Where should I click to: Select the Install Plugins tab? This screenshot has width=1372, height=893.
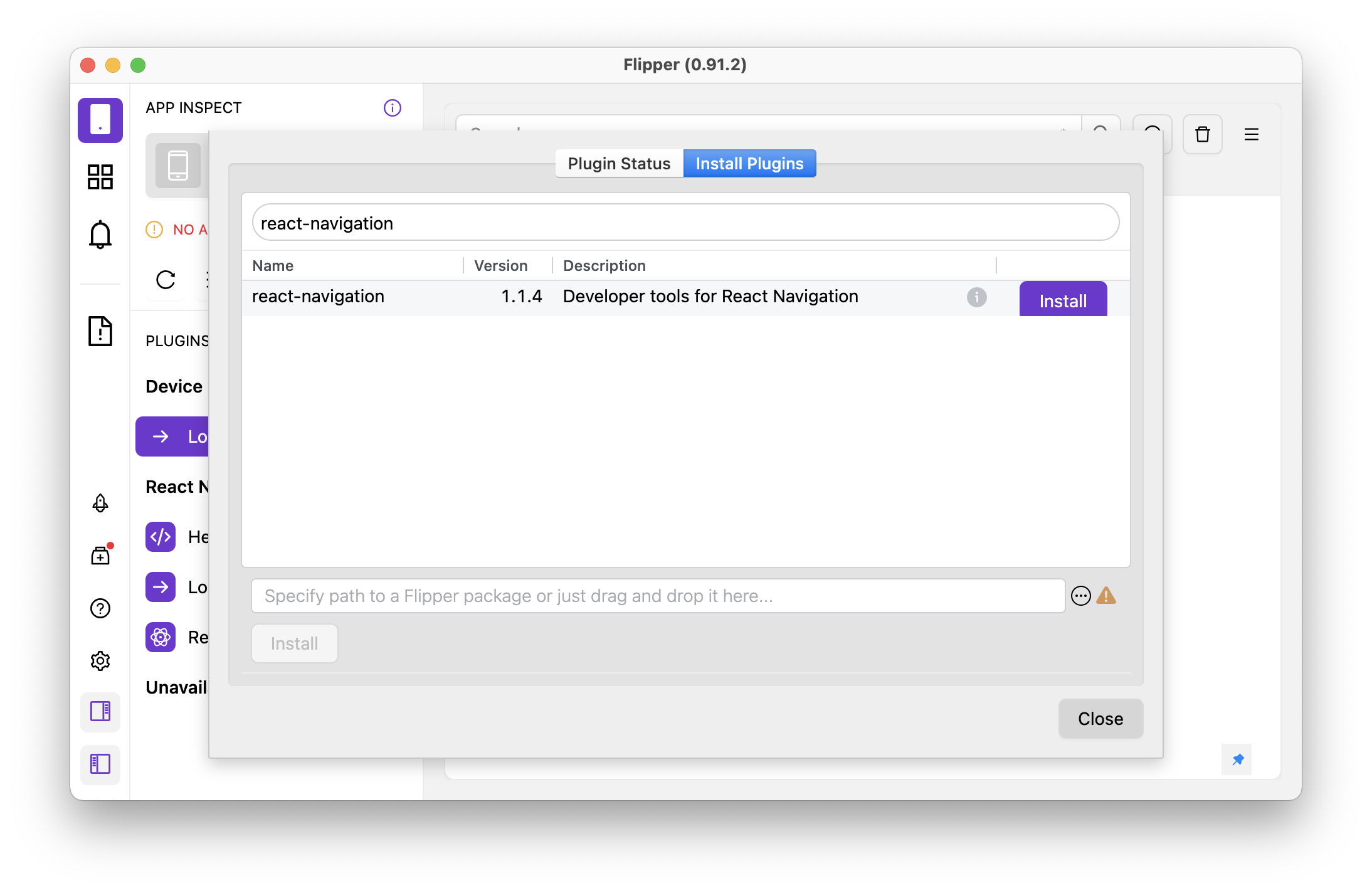[749, 164]
